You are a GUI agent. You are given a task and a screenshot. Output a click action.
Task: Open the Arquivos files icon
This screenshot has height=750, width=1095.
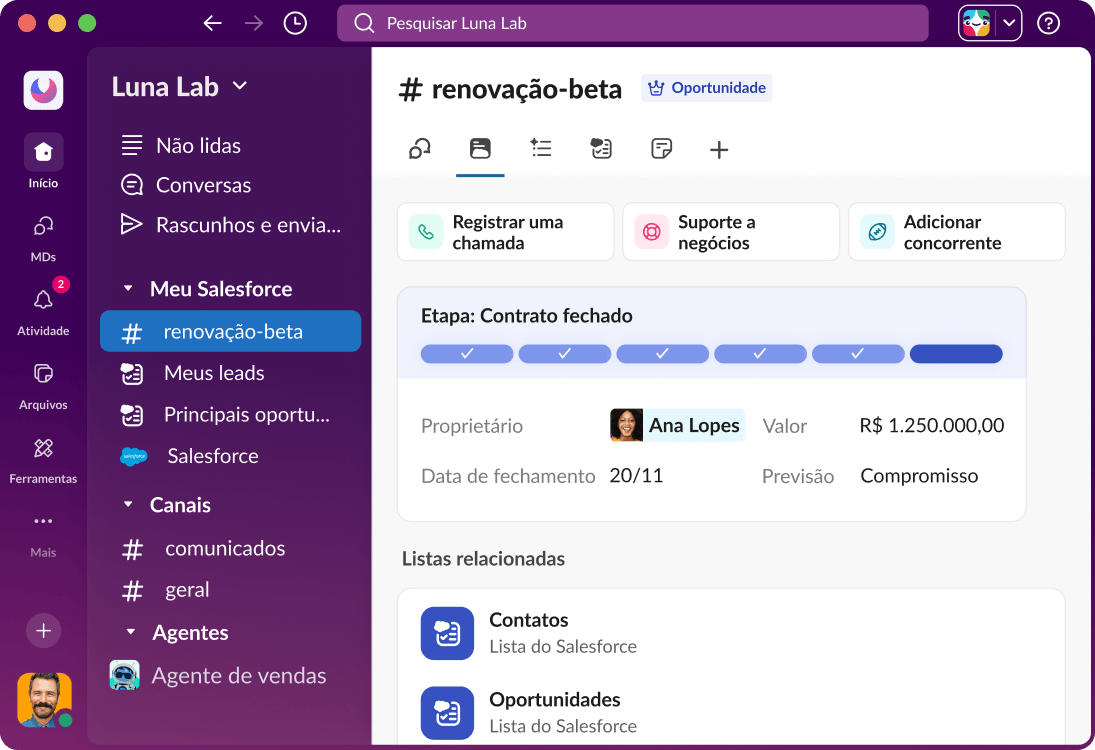(42, 374)
